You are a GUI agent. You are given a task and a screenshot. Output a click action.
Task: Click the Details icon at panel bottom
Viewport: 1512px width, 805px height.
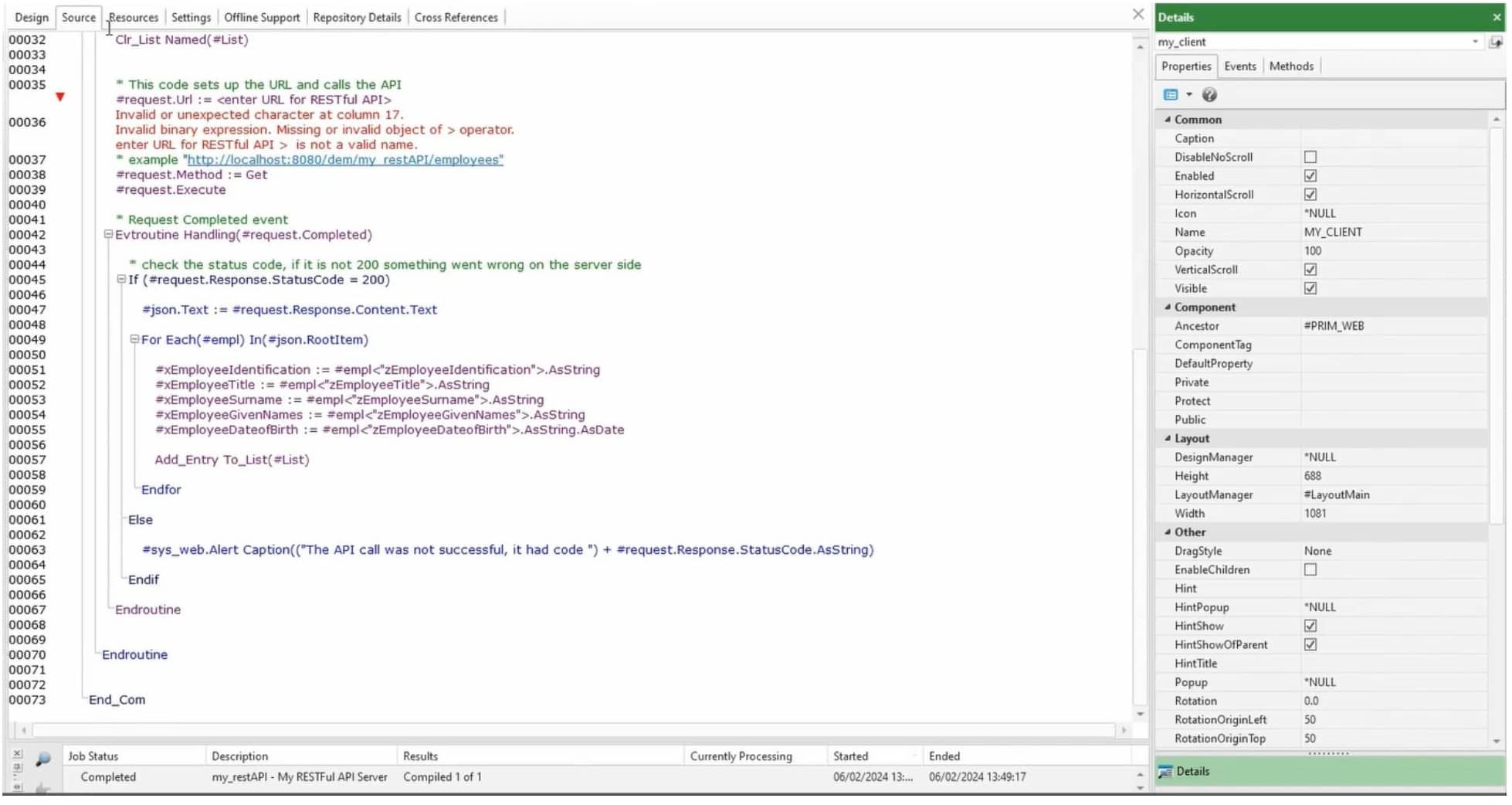coord(1165,771)
